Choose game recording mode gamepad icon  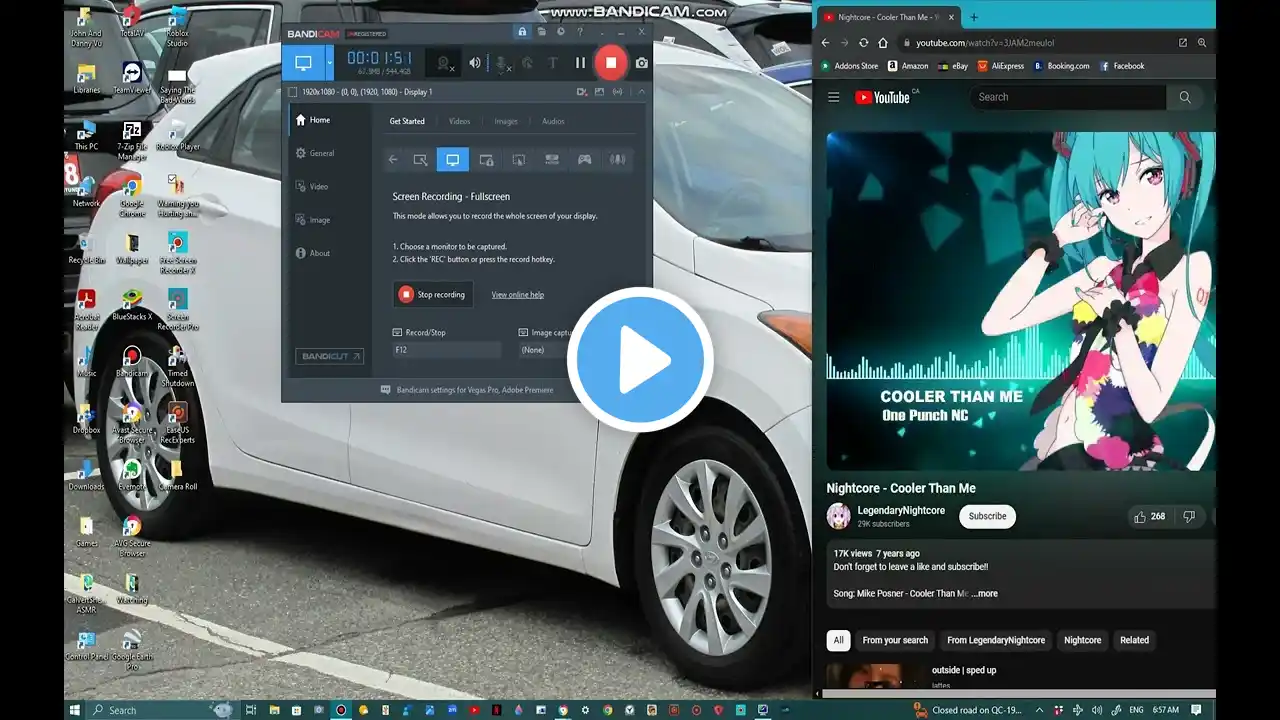pos(585,159)
